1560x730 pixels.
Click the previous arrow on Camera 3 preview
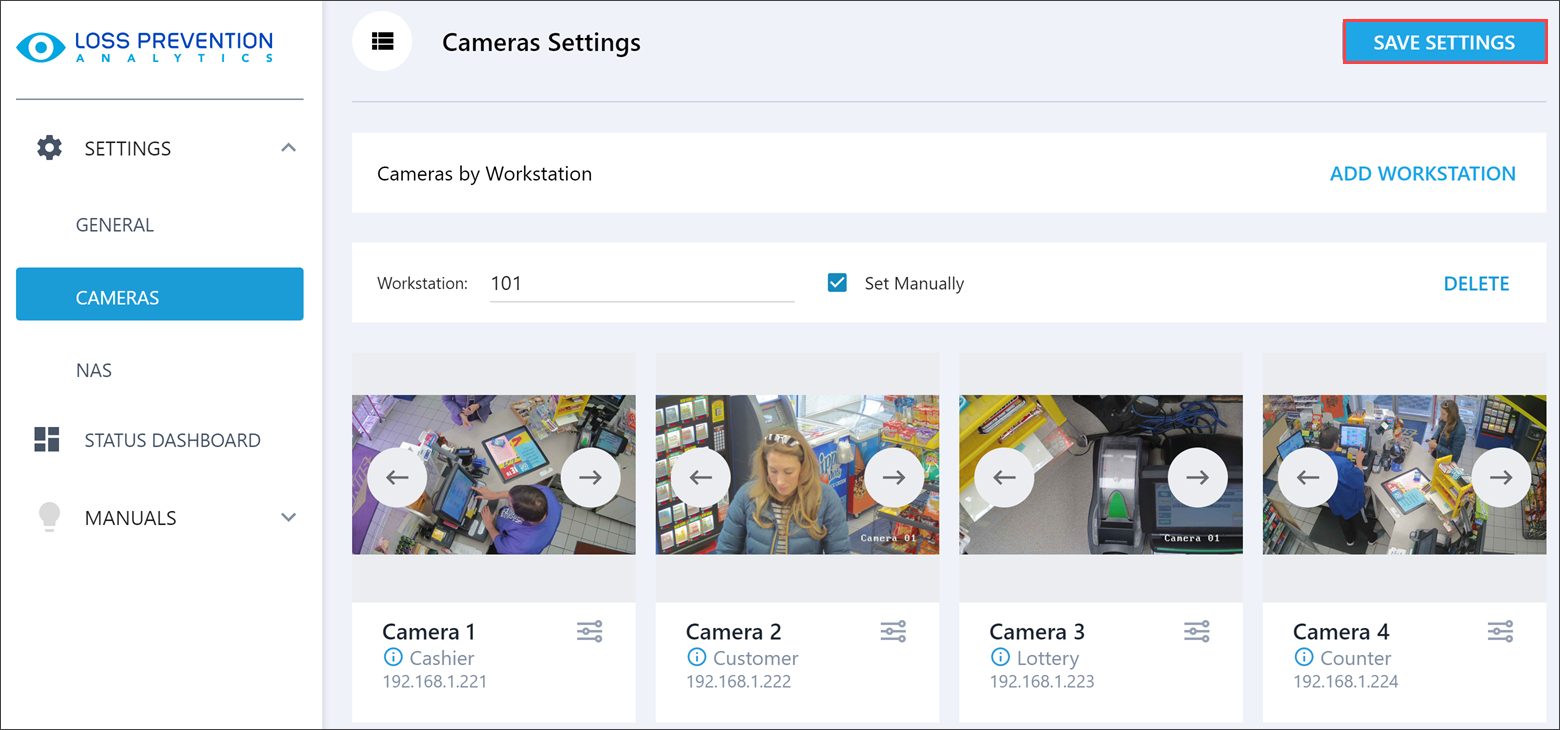[1002, 477]
